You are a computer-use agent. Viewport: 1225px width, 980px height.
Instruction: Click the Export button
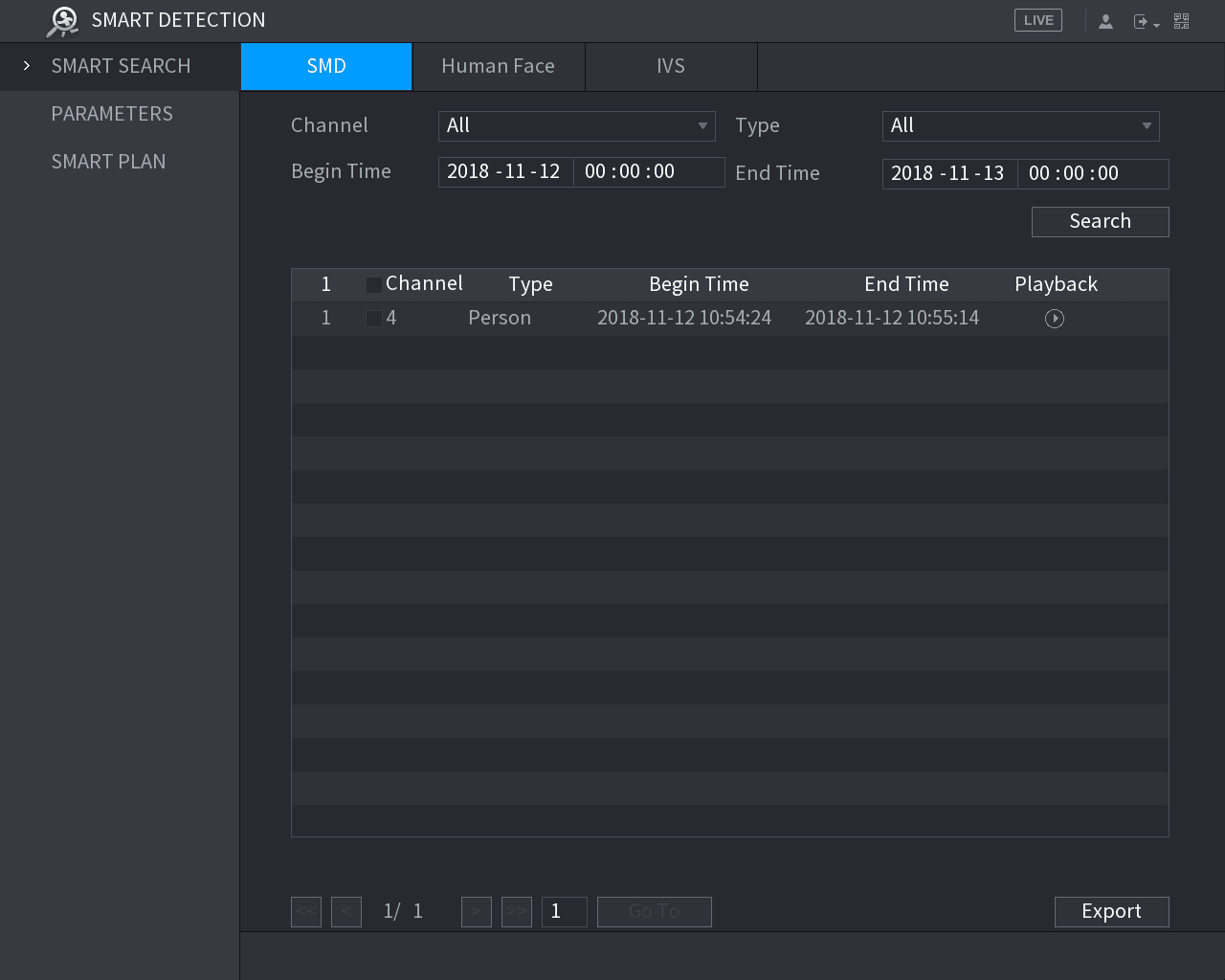click(x=1112, y=911)
